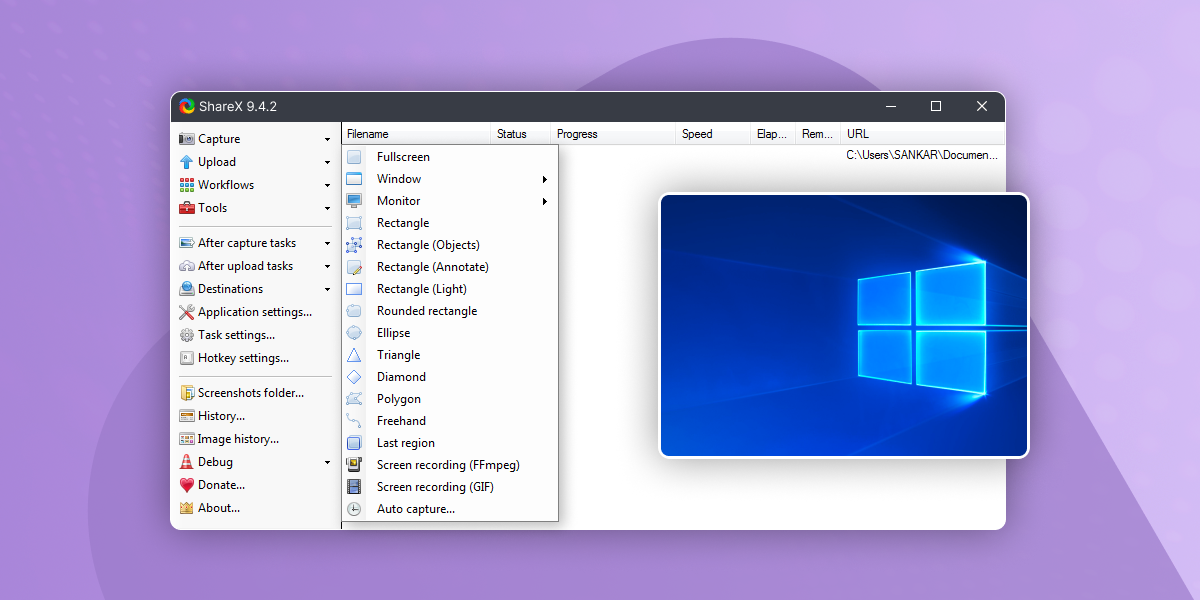Click the plain Rectangle capture icon
The width and height of the screenshot is (1200, 600).
pyautogui.click(x=354, y=223)
